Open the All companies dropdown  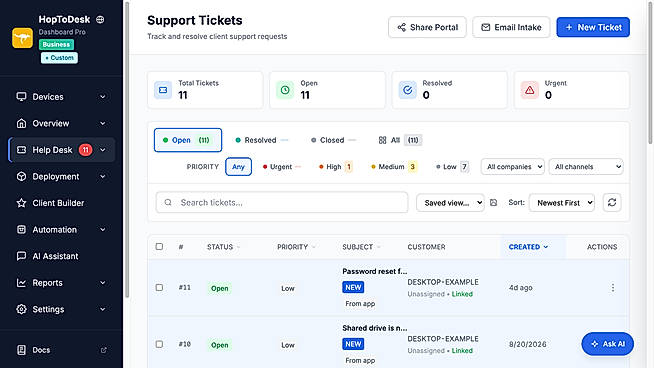pyautogui.click(x=513, y=167)
